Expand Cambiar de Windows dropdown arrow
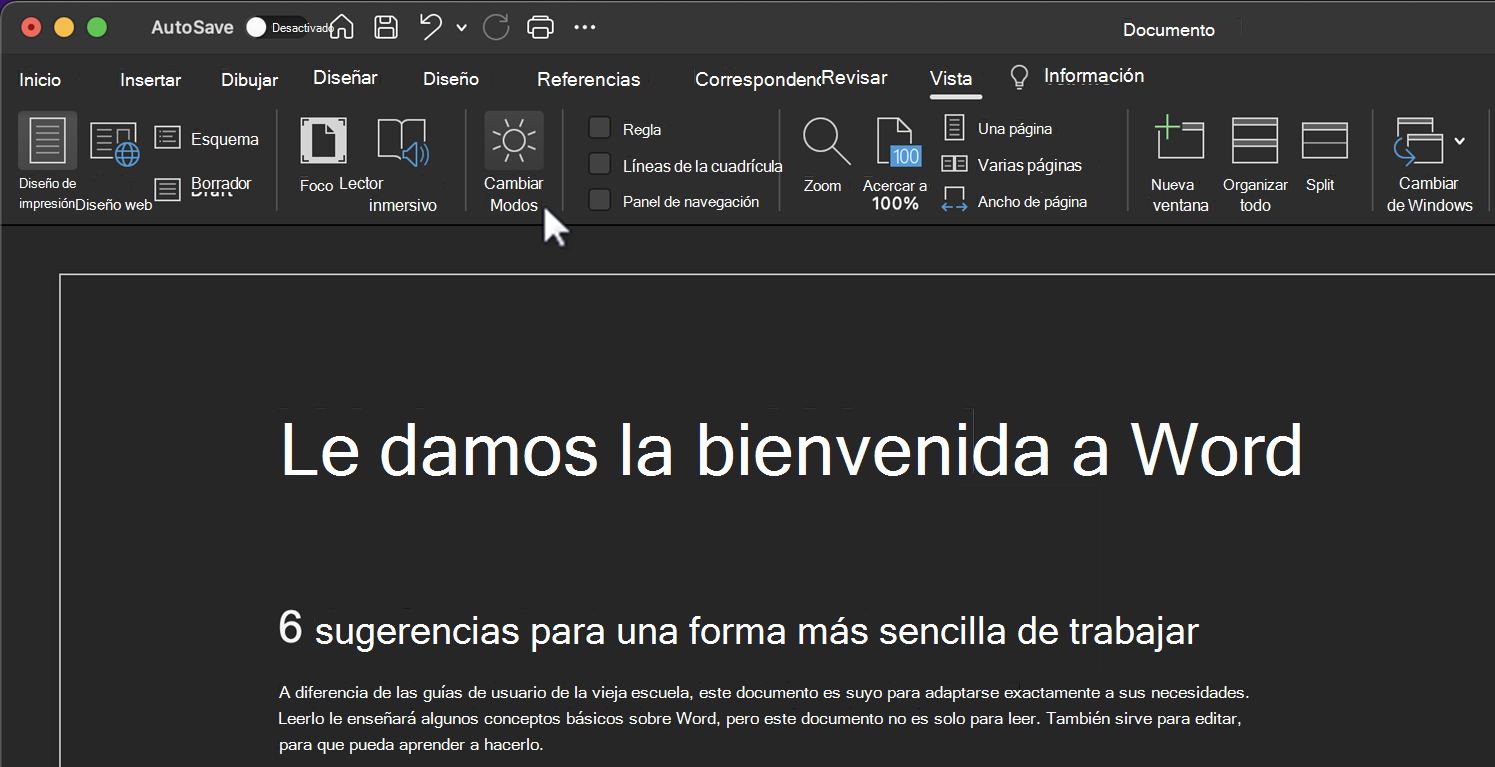The width and height of the screenshot is (1495, 767). tap(1460, 141)
